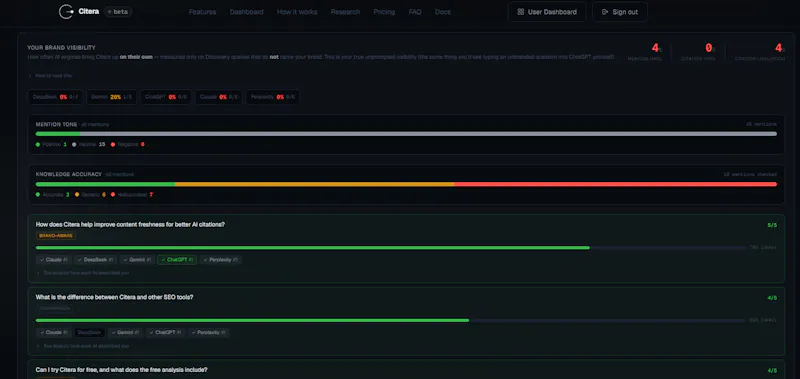Open the Pricing page
The image size is (800, 379).
[x=384, y=12]
